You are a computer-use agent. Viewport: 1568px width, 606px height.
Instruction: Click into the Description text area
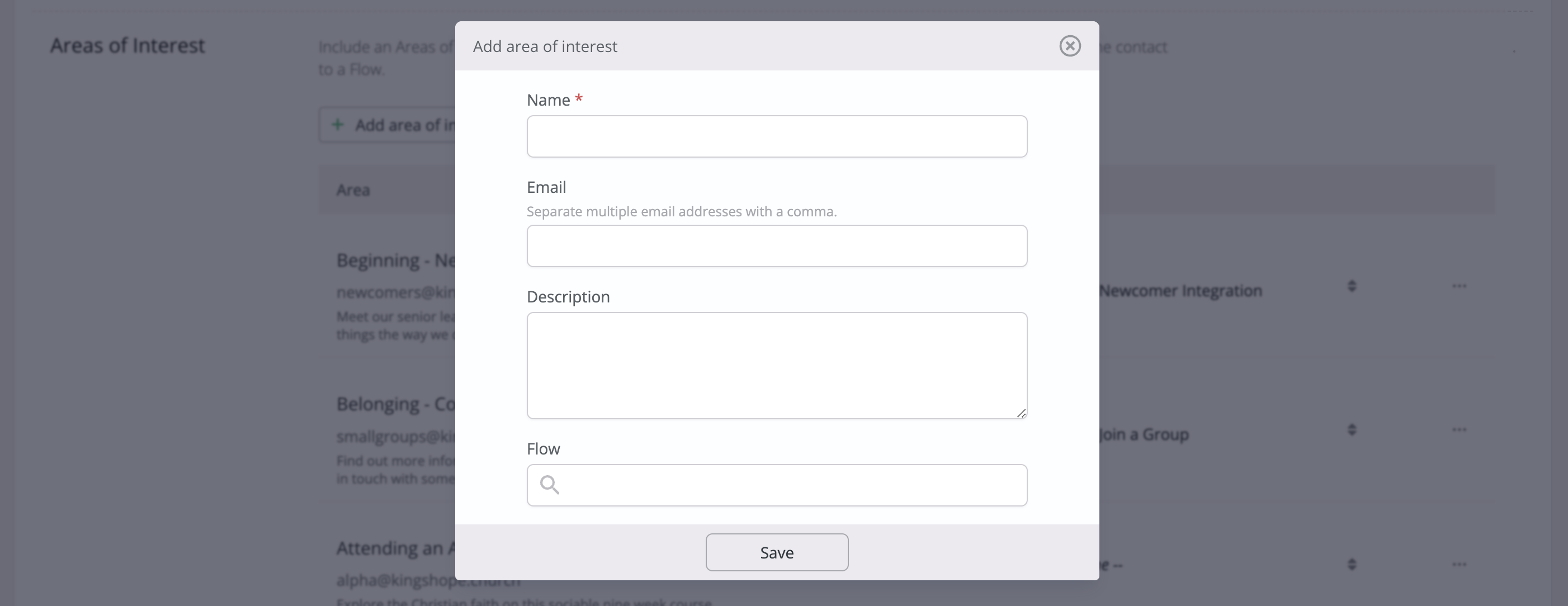[x=777, y=365]
